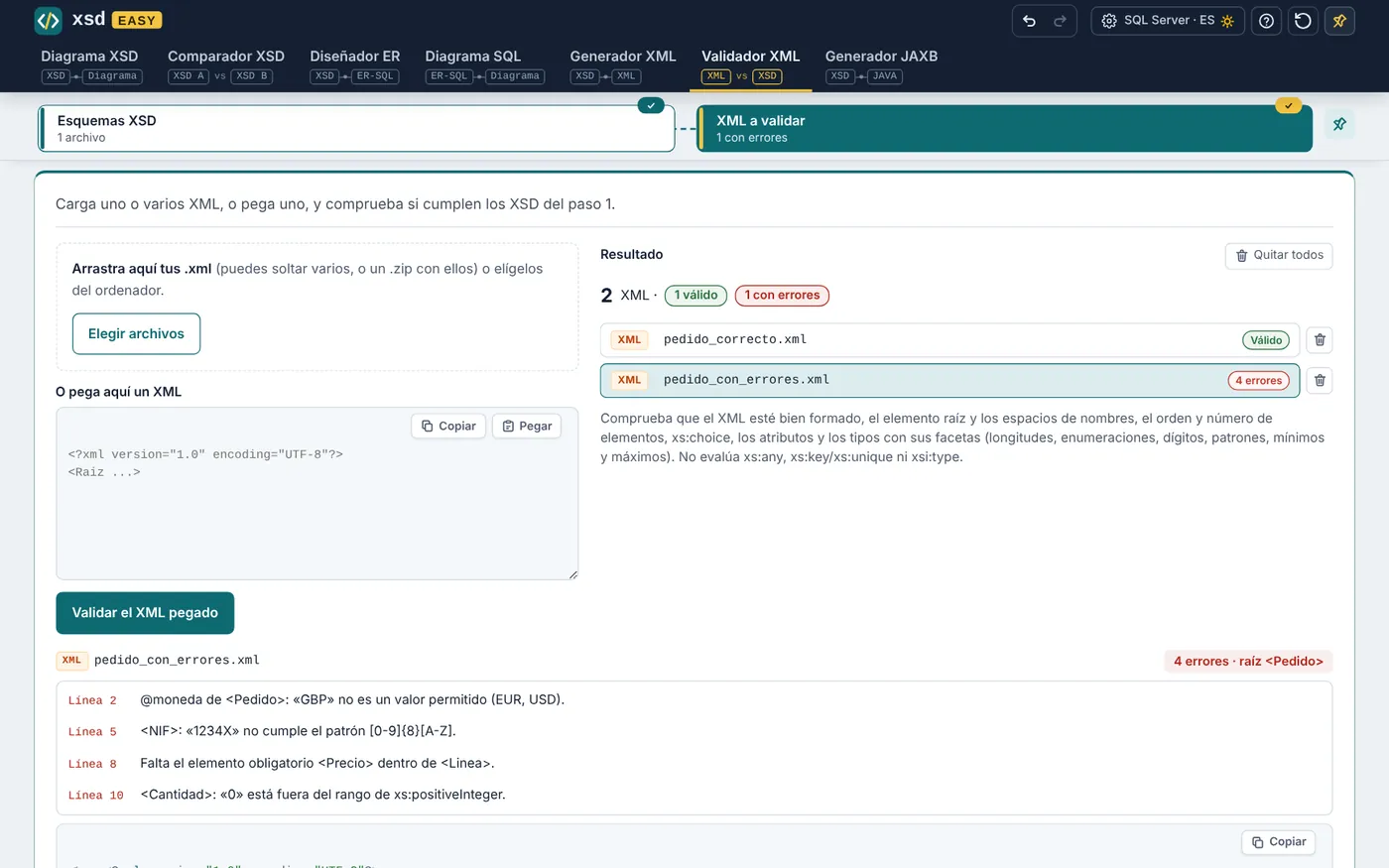Delete pedido_correcto.xml with trash icon

coord(1320,340)
